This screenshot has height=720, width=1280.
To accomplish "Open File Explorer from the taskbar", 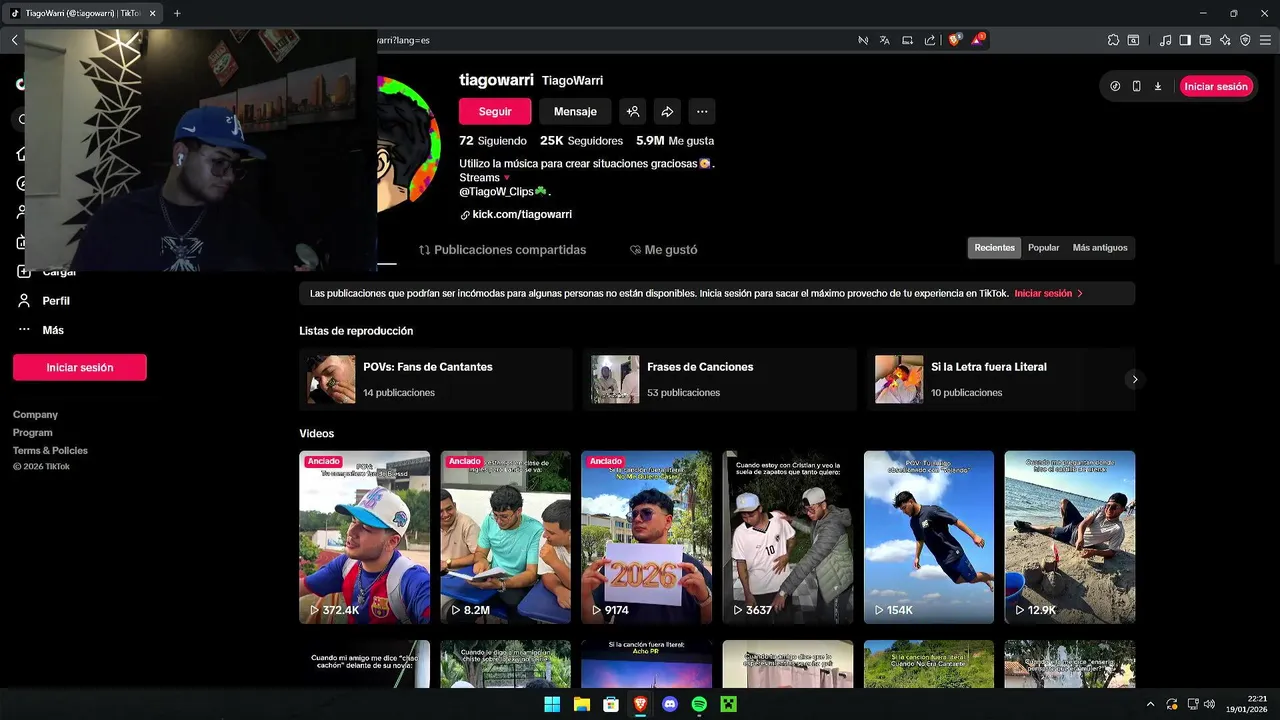I will 581,704.
